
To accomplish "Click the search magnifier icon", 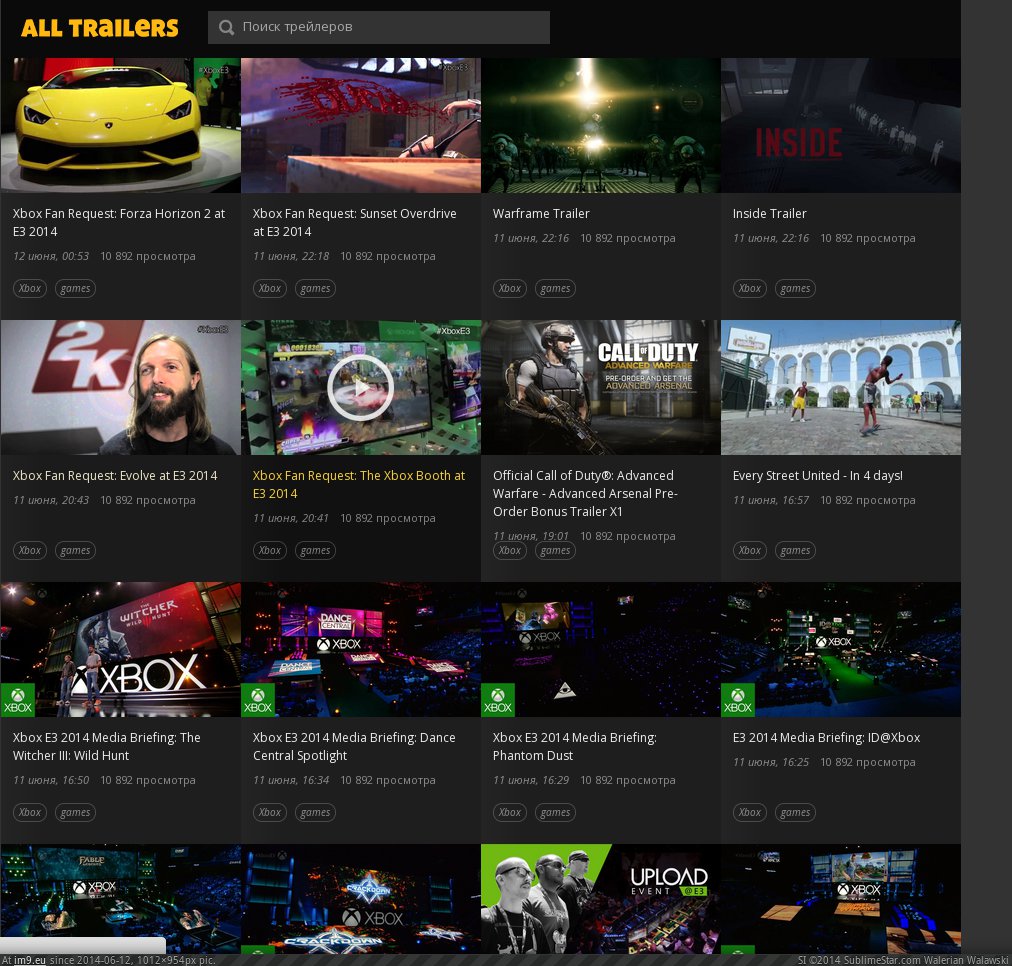I will click(x=226, y=27).
